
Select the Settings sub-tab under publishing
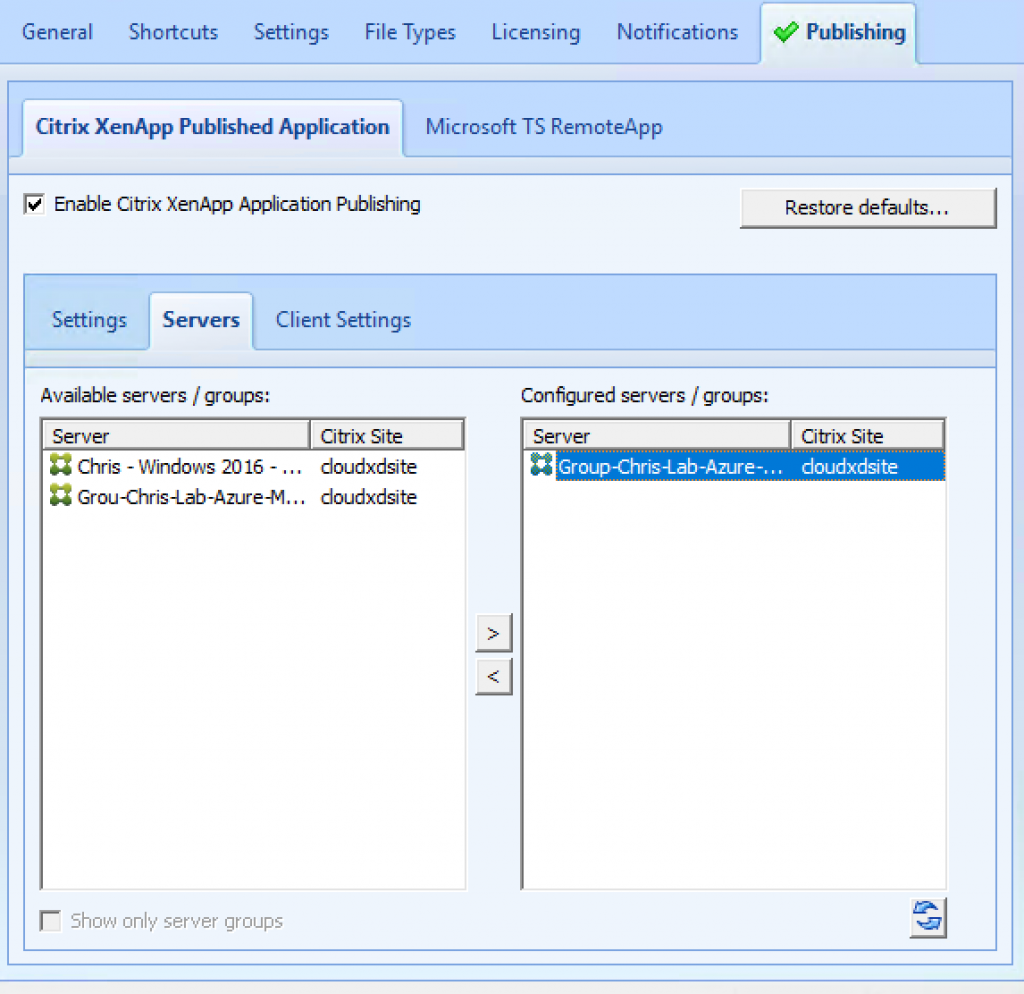[88, 320]
